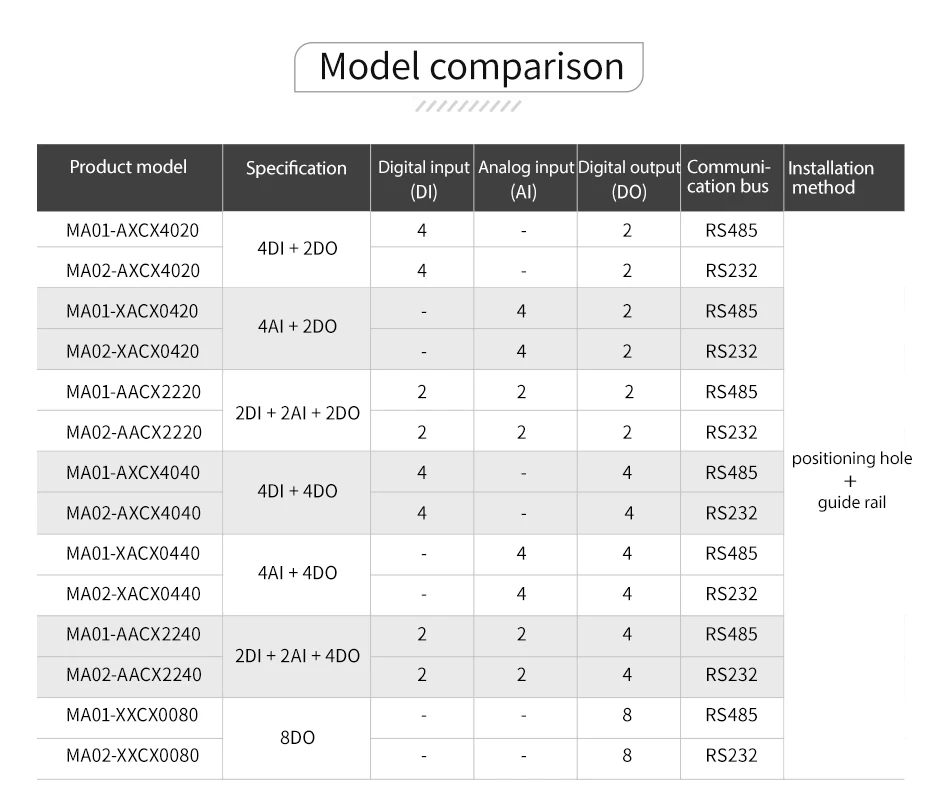Click the MA02-AACX2240 product model
950x804 pixels.
(133, 675)
